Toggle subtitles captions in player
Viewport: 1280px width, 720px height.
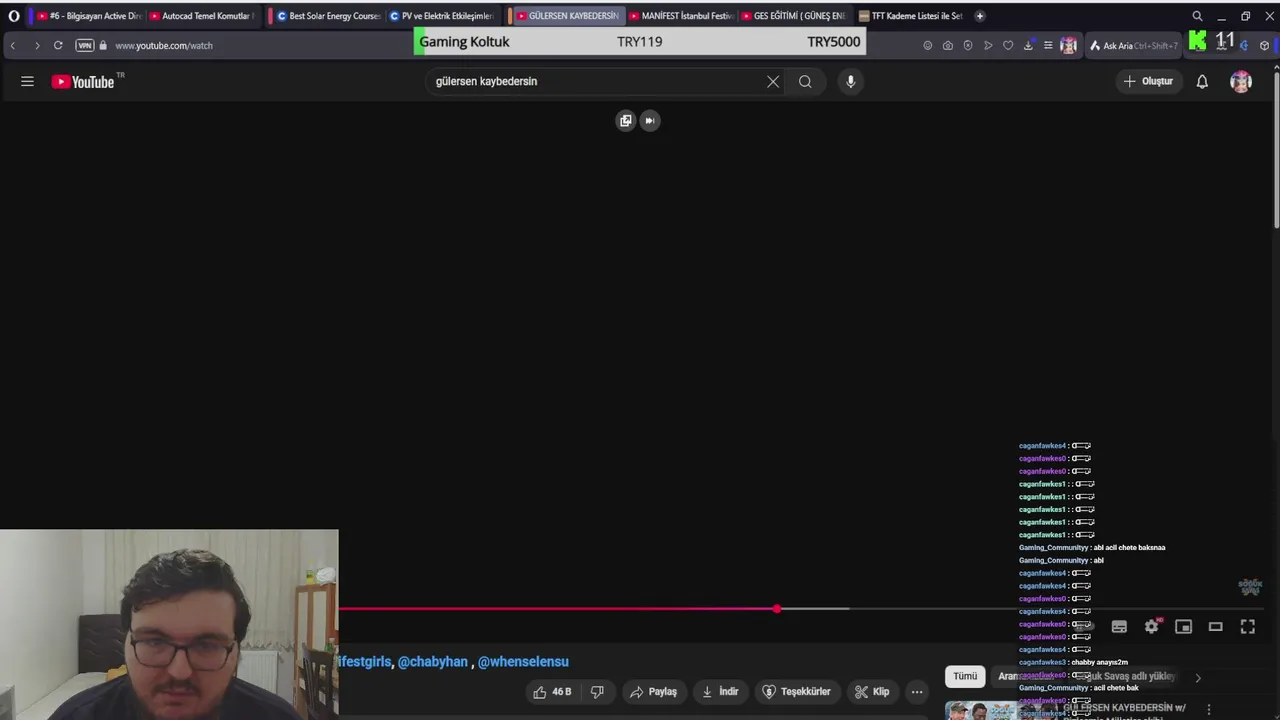point(1119,627)
